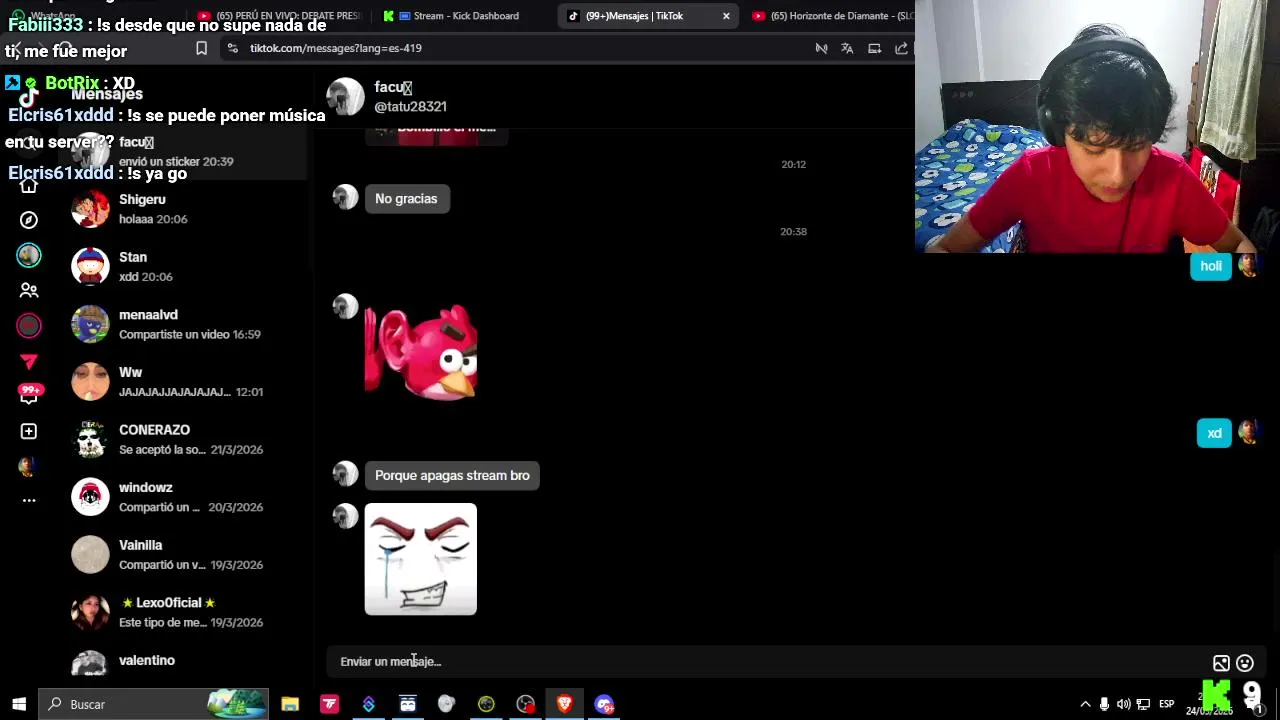Click the red Angry Bird sticker
Viewport: 1280px width, 720px height.
[x=421, y=353]
